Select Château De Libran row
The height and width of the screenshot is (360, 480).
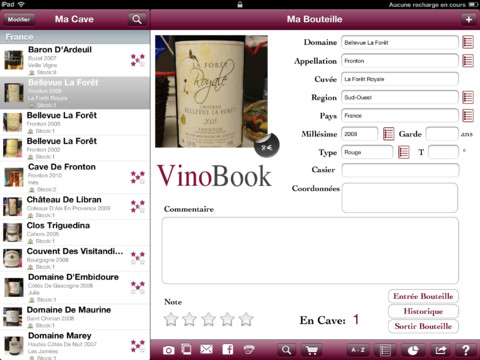pos(75,207)
